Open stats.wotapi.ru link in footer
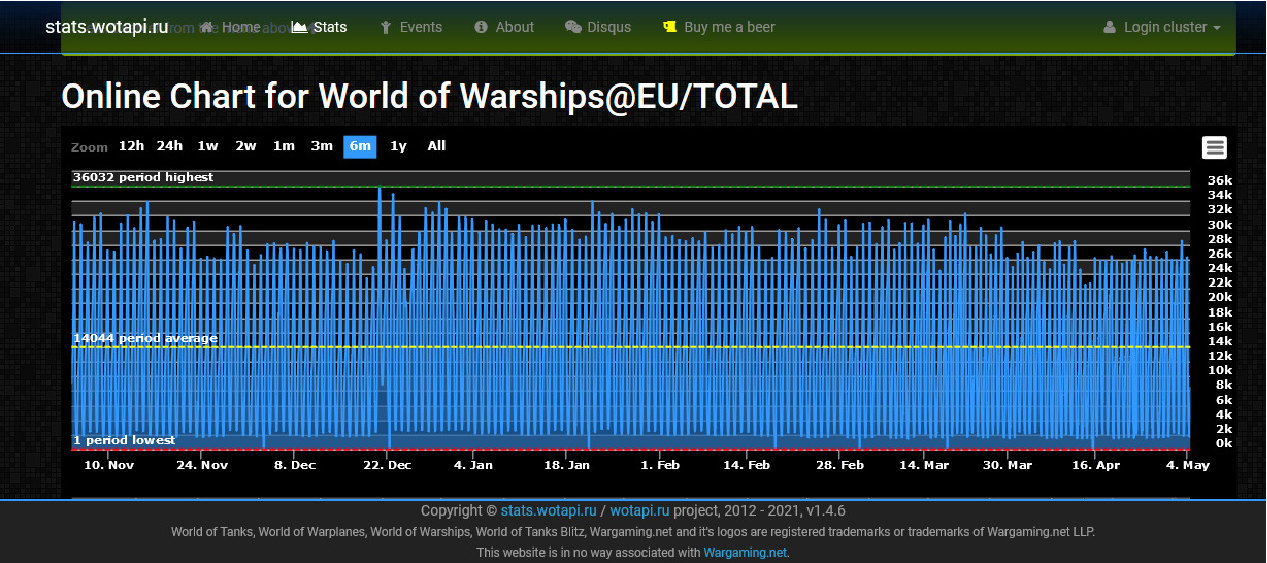The image size is (1267, 563). (x=548, y=511)
